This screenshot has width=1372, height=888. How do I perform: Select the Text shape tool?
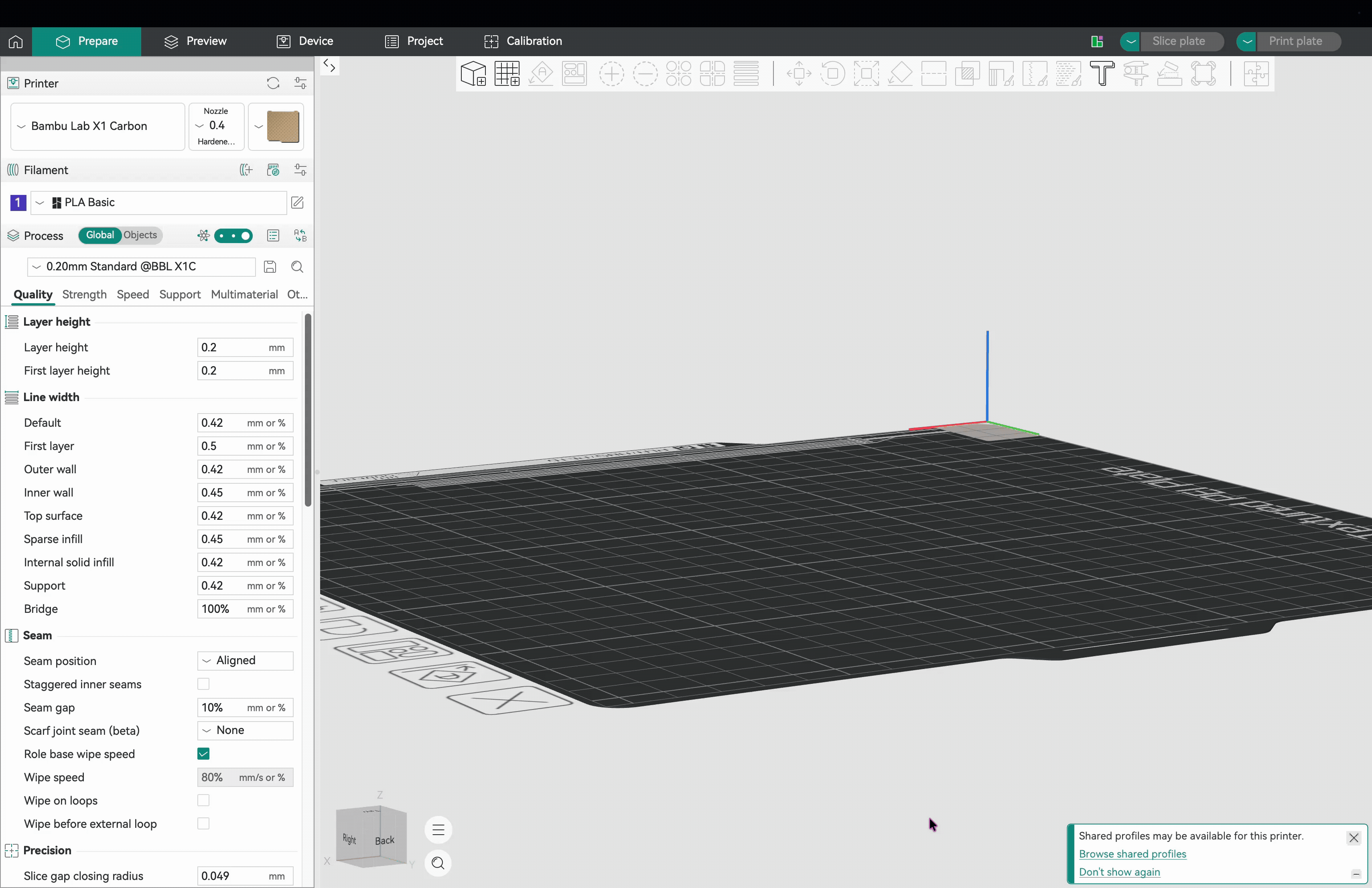pyautogui.click(x=1102, y=74)
